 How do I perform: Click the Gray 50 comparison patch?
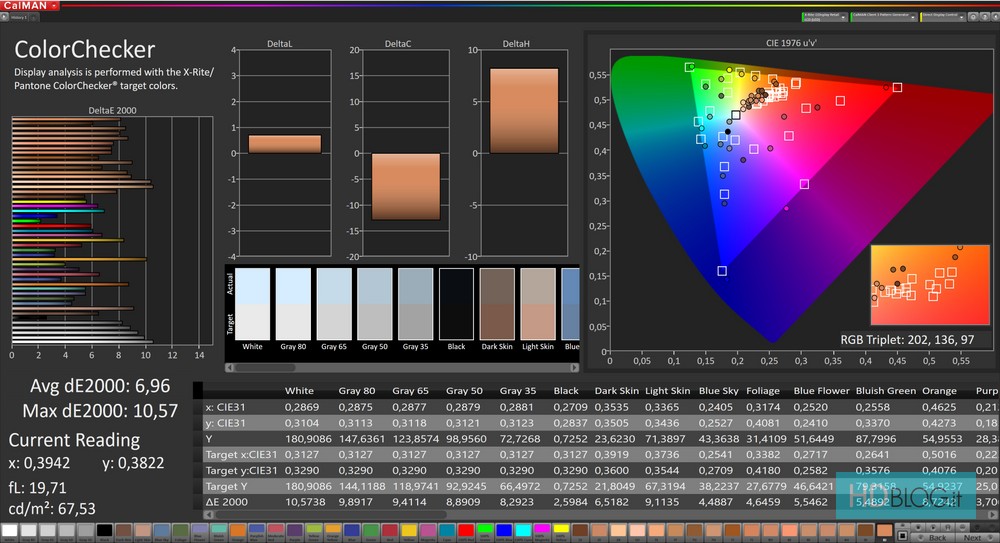tap(375, 303)
